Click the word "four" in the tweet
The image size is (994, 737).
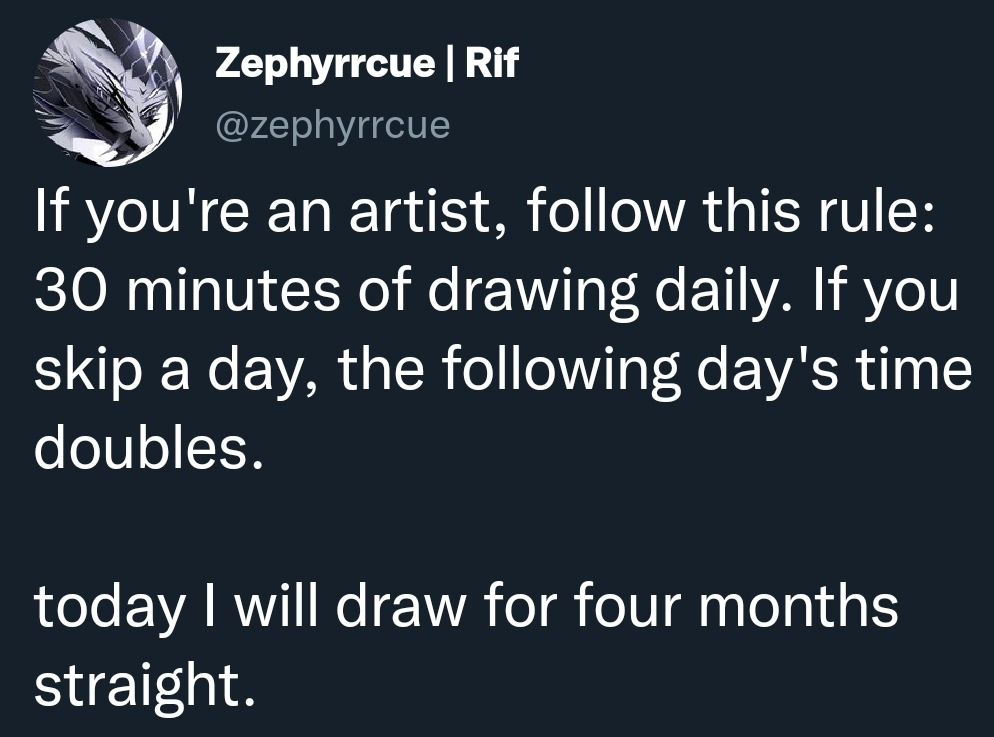pyautogui.click(x=626, y=605)
